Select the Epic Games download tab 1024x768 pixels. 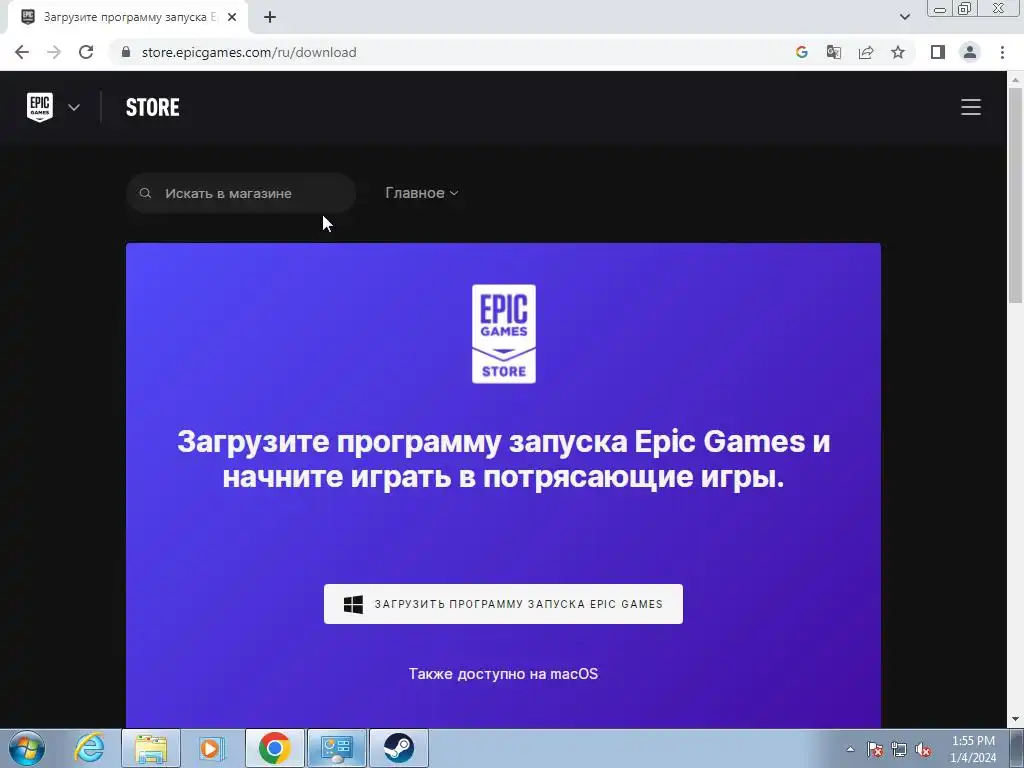coord(127,17)
